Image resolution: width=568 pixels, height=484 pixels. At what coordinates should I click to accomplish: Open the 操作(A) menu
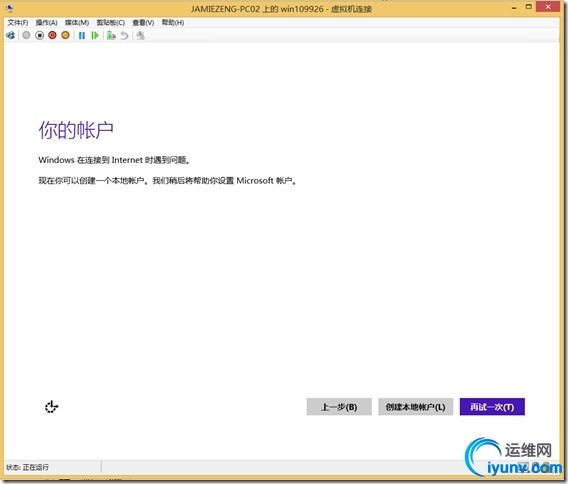pos(46,22)
